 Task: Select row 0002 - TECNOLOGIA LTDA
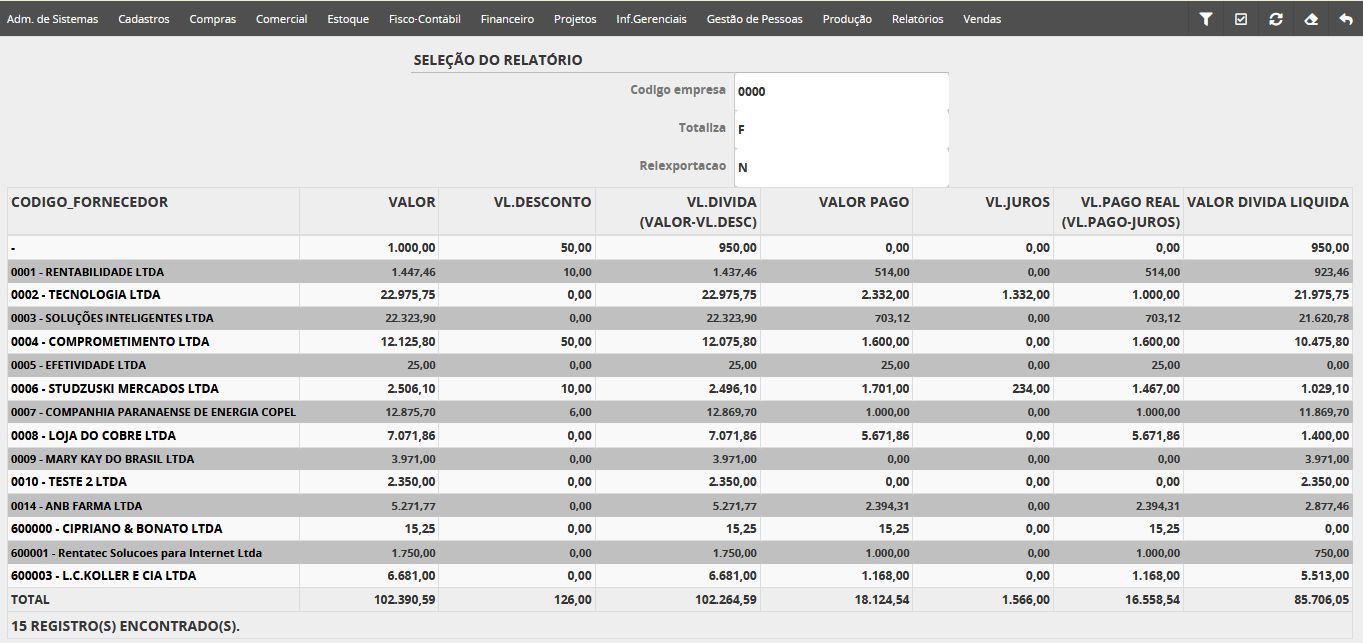tap(680, 295)
